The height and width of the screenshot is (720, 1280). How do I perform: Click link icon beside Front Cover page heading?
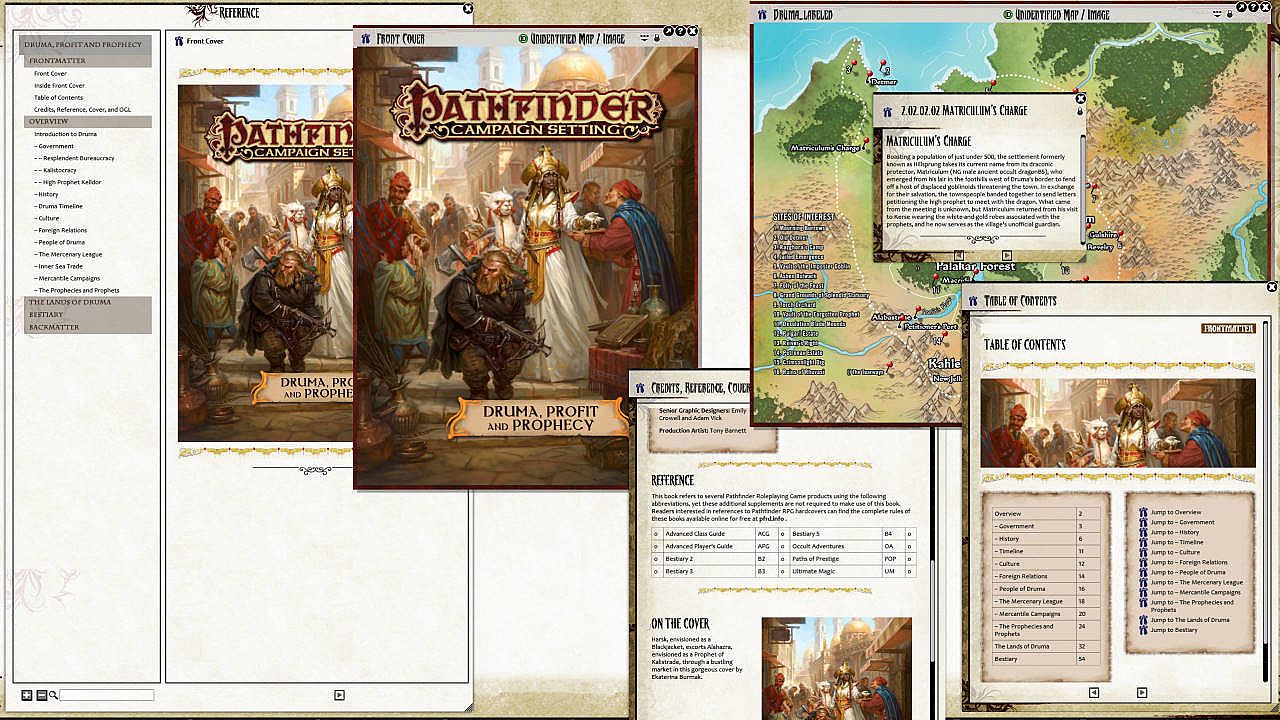coord(179,41)
